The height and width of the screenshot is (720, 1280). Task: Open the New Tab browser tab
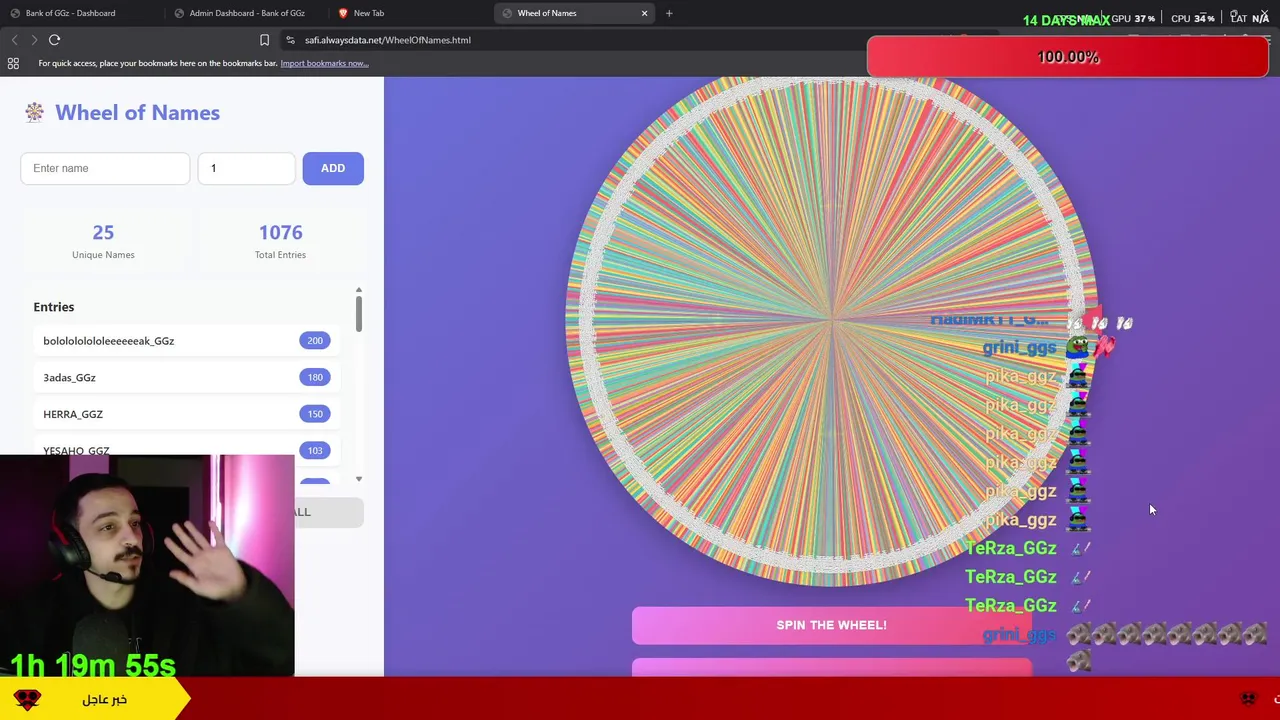click(x=368, y=13)
